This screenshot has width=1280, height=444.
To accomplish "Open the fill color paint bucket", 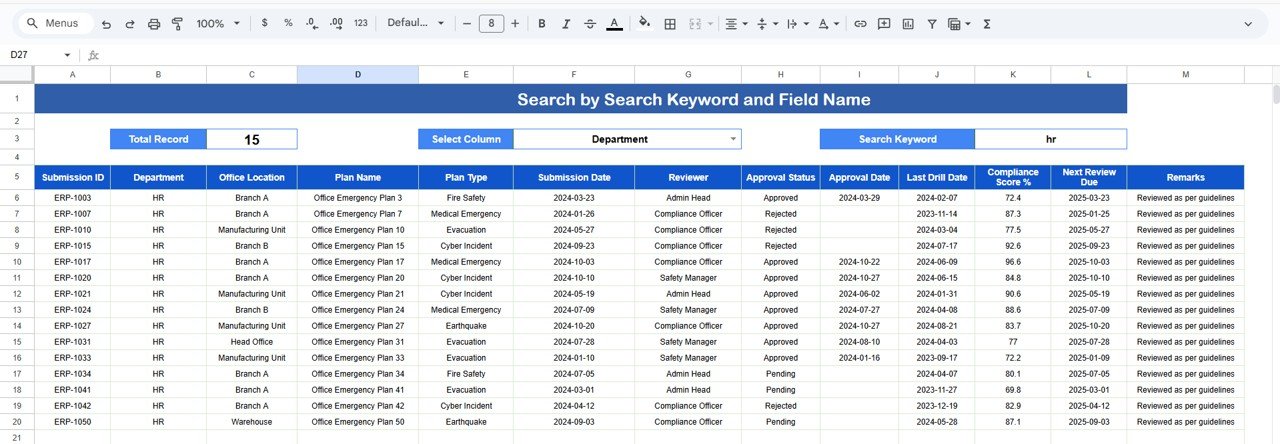I will (644, 23).
